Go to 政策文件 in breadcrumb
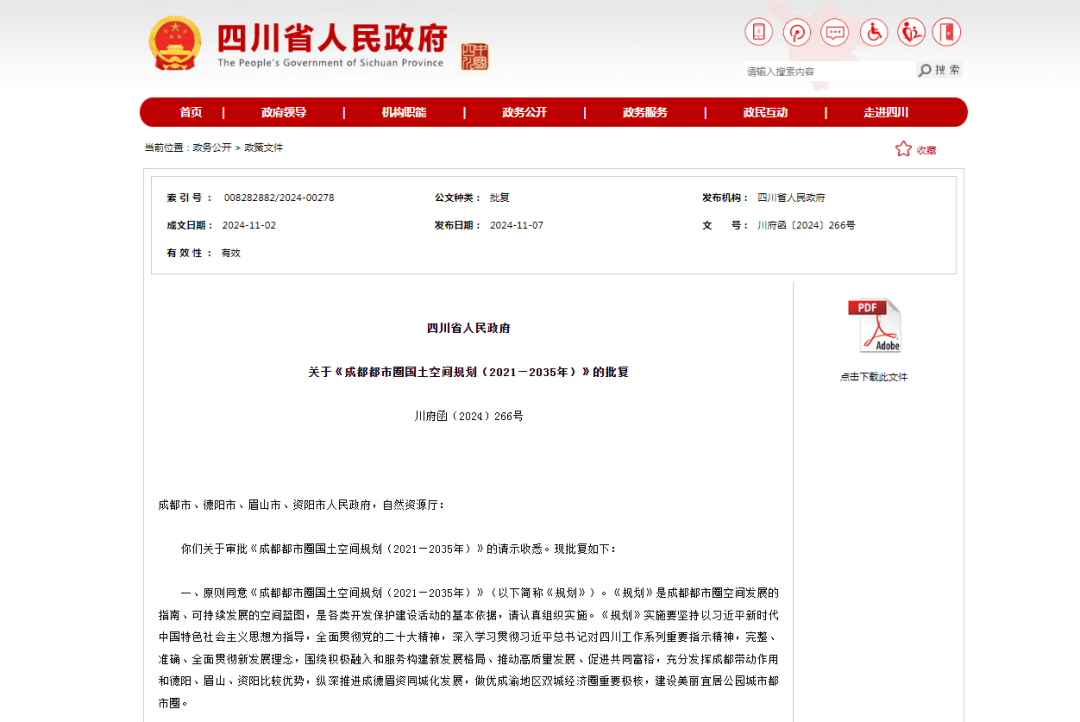Viewport: 1080px width, 722px height. coord(264,147)
